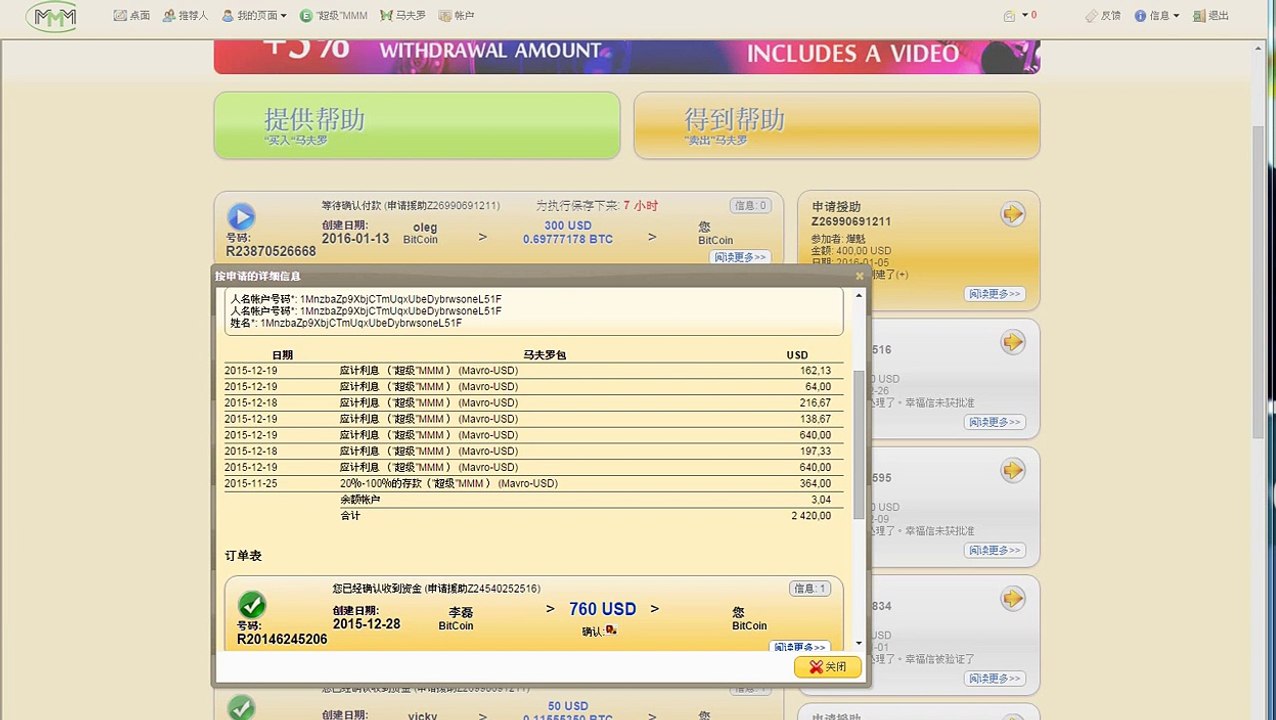Open the "超级"MMM navigation item
This screenshot has width=1276, height=720.
[x=333, y=16]
